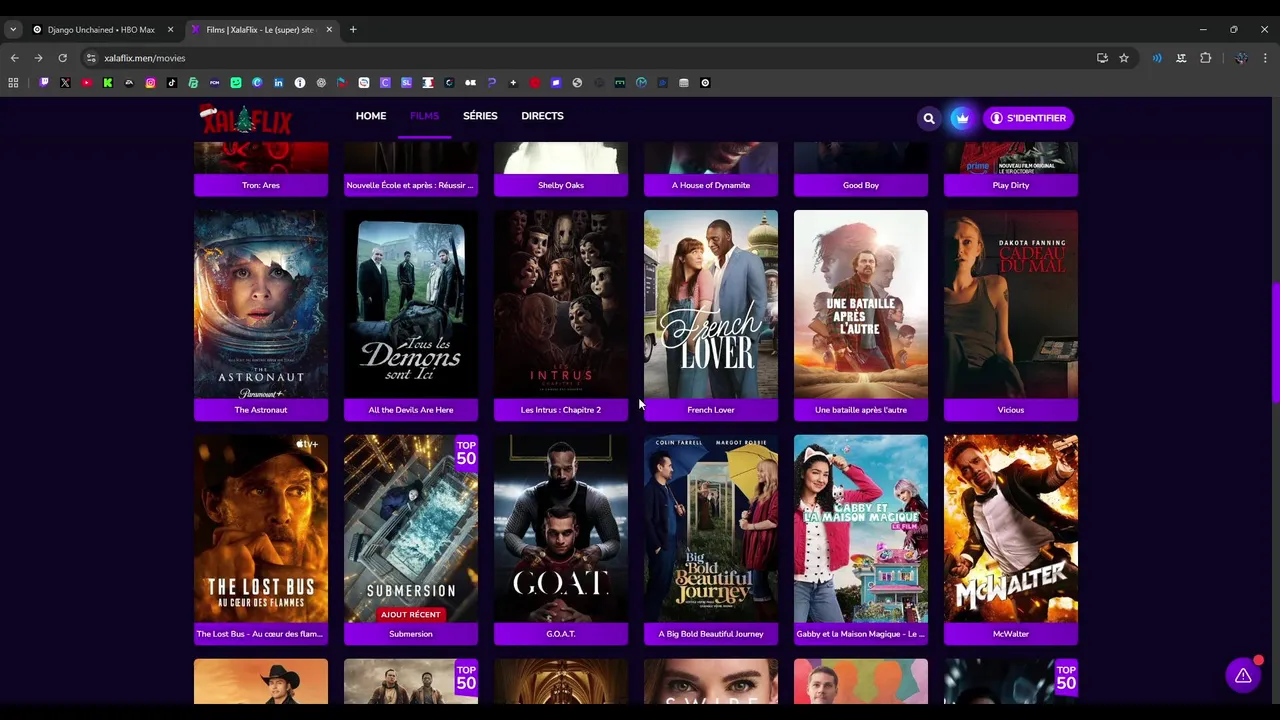Click the blue sound-wave extension icon
Screen dimensions: 1280x720
pyautogui.click(x=1157, y=58)
